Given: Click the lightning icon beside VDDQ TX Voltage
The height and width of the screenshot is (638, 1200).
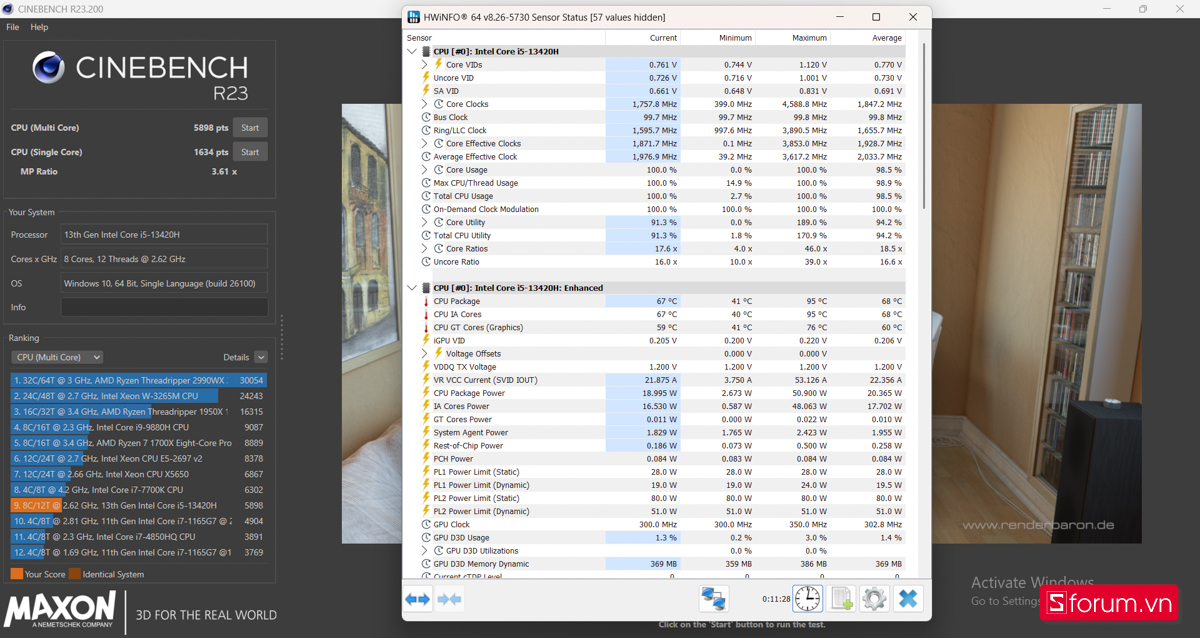Looking at the screenshot, I should (x=427, y=367).
